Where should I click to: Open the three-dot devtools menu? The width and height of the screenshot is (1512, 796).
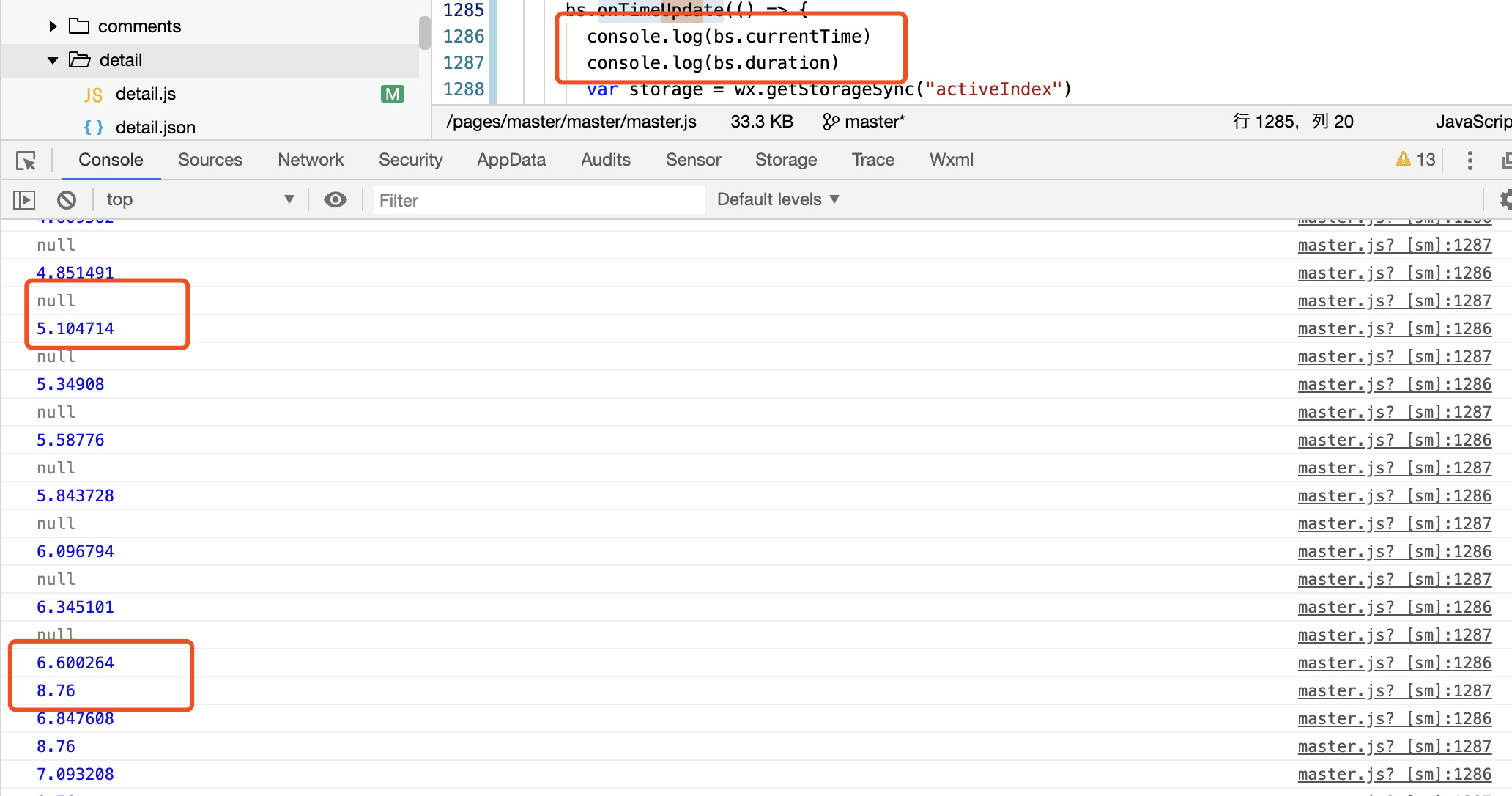pos(1470,161)
